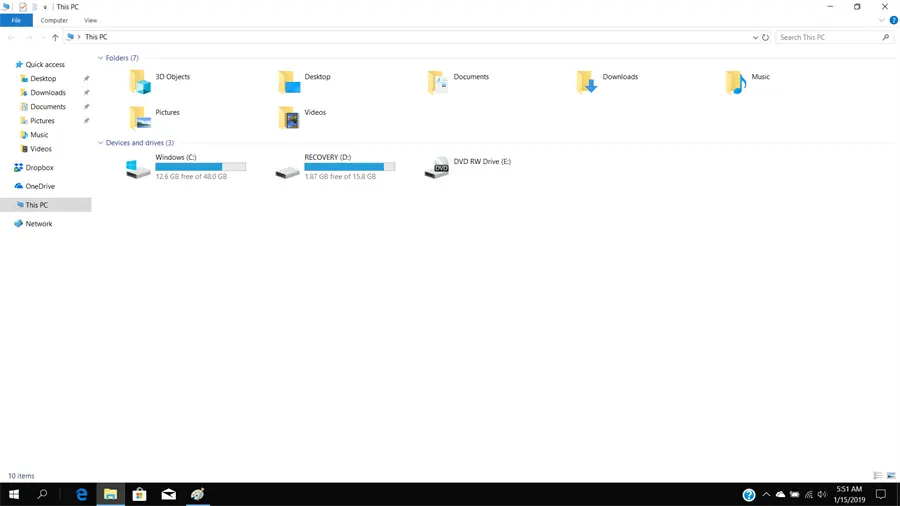Viewport: 900px width, 506px height.
Task: Switch to large icons view in status bar
Action: pos(891,476)
